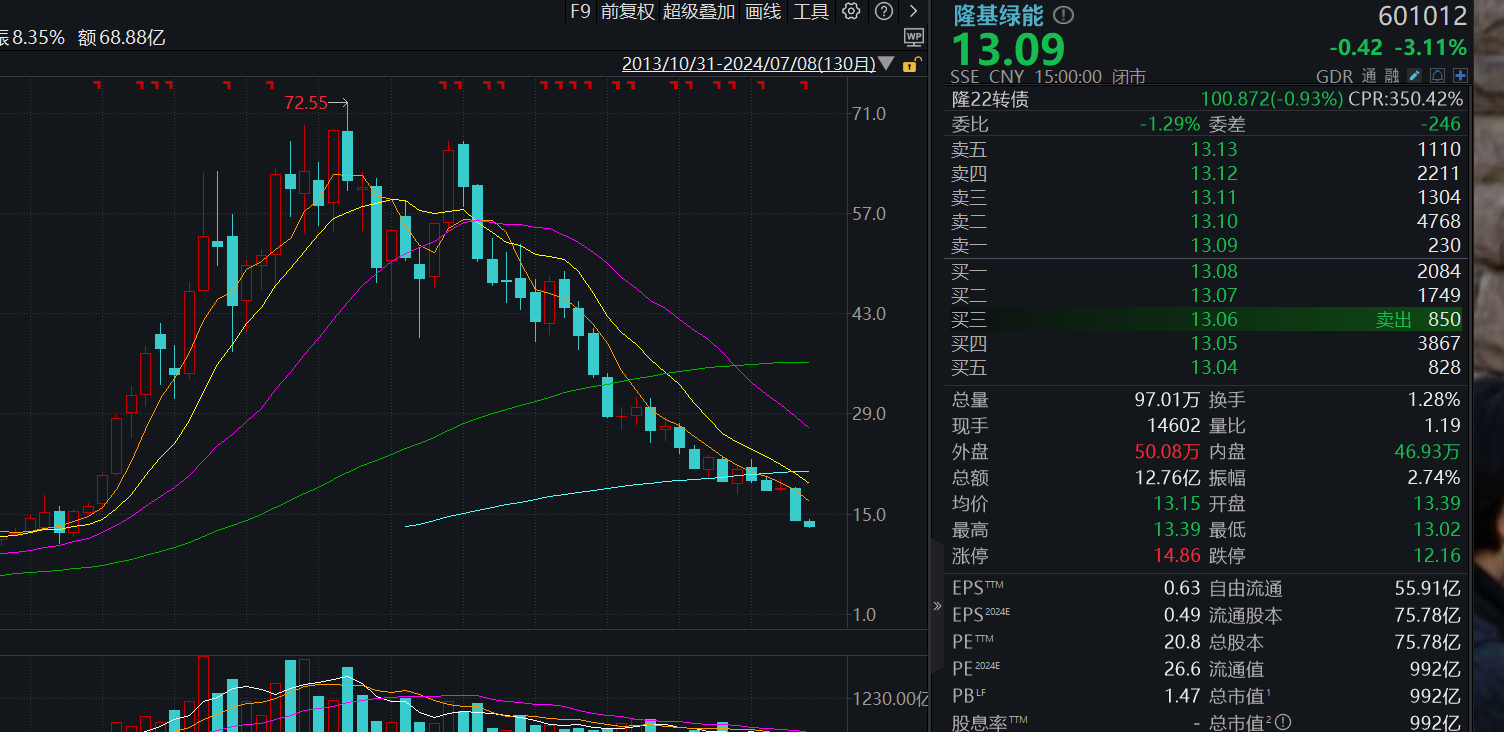Viewport: 1504px width, 732px height.
Task: Click the PE TTM value 20.8
Action: tap(1182, 641)
